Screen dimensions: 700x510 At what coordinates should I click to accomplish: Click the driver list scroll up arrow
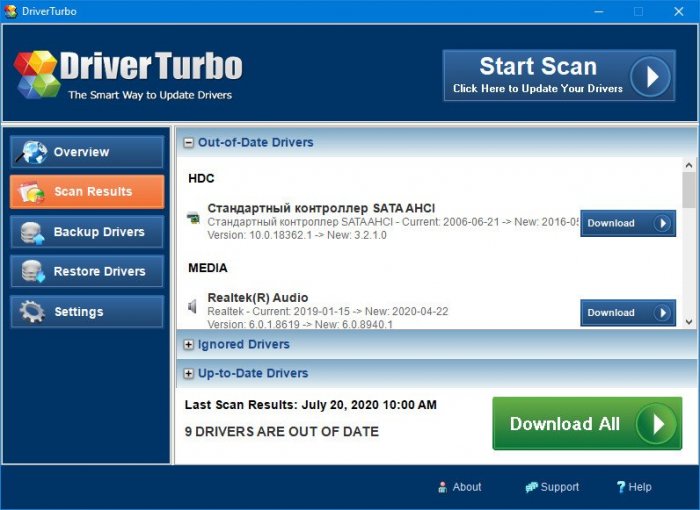[689, 165]
